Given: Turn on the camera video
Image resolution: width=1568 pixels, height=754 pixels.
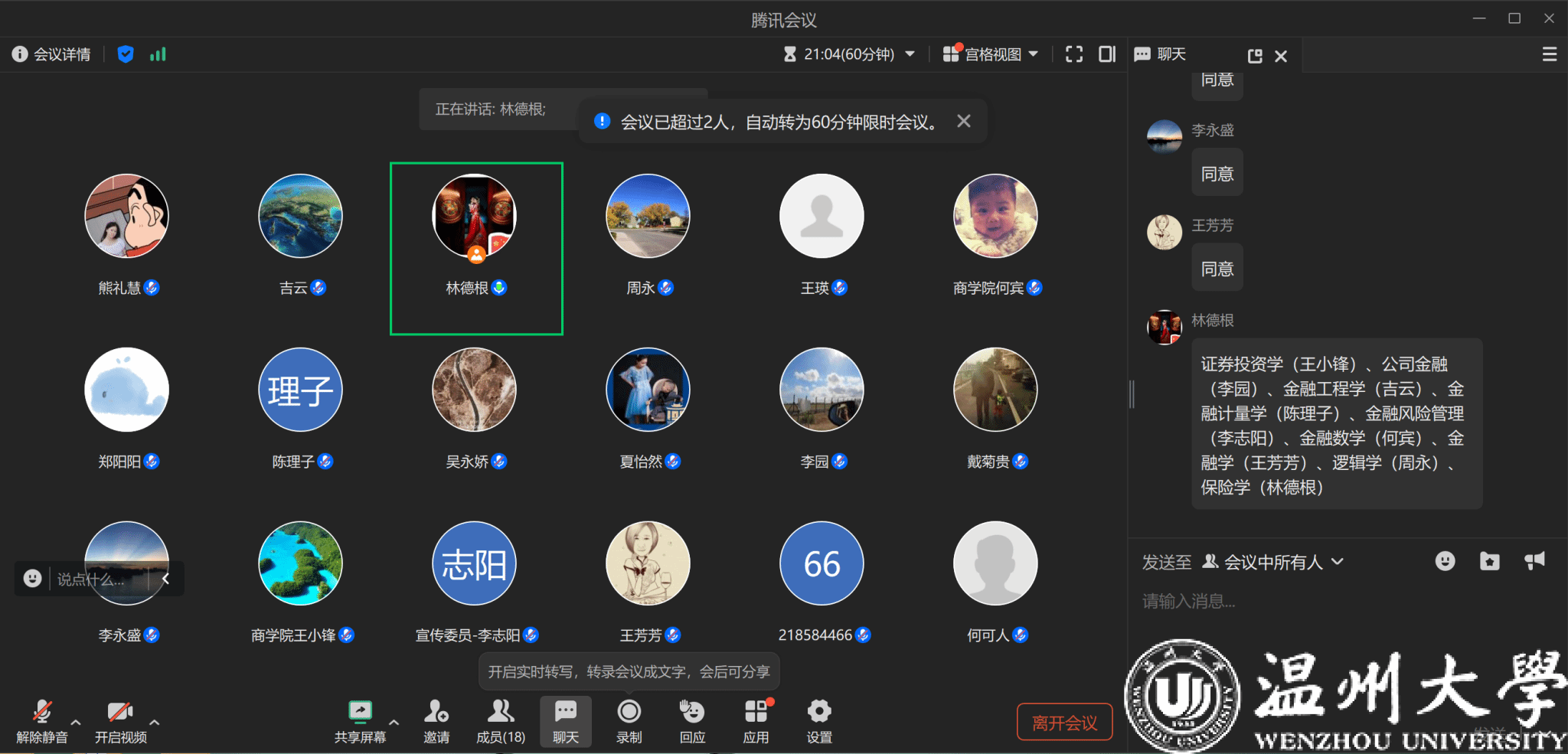Looking at the screenshot, I should pos(120,721).
